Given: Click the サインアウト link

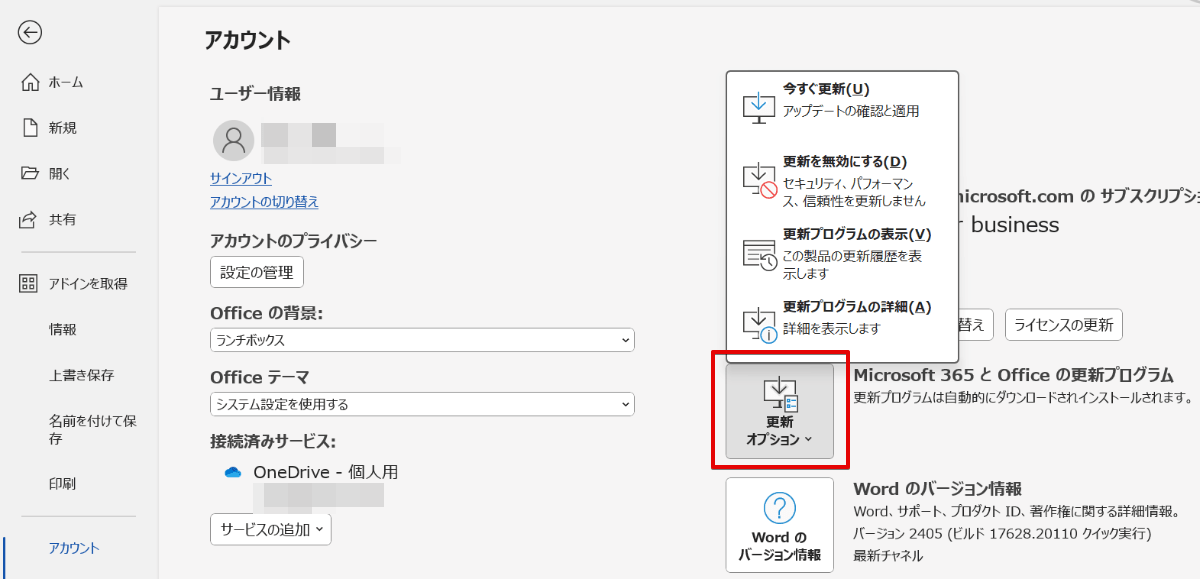Looking at the screenshot, I should click(x=240, y=178).
